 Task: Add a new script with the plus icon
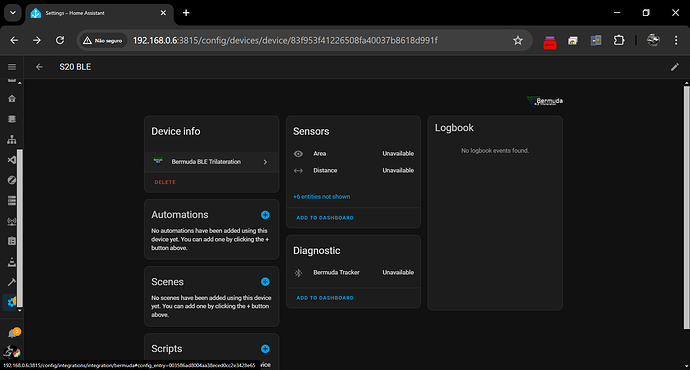pyautogui.click(x=265, y=349)
